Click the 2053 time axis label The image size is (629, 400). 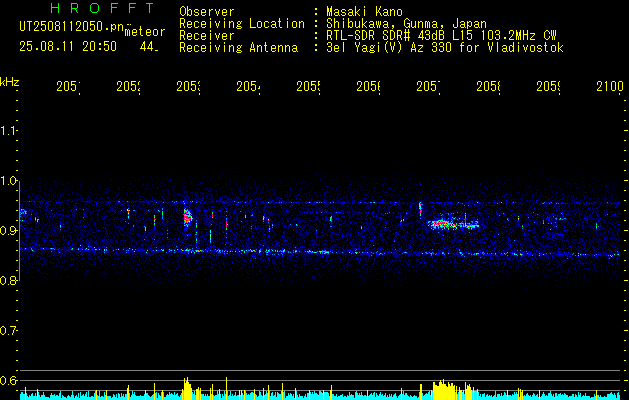point(189,86)
